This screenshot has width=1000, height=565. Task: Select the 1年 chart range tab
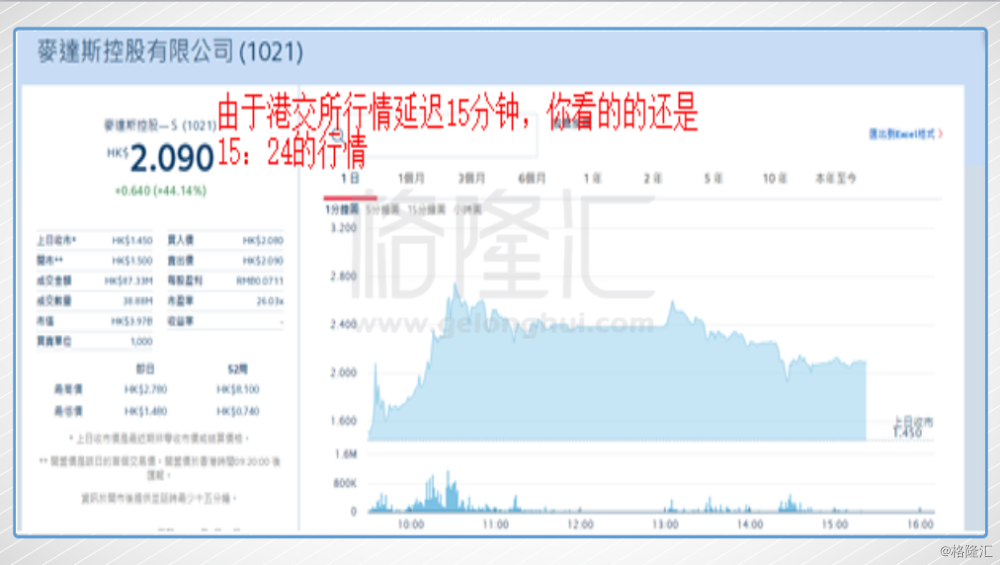592,179
